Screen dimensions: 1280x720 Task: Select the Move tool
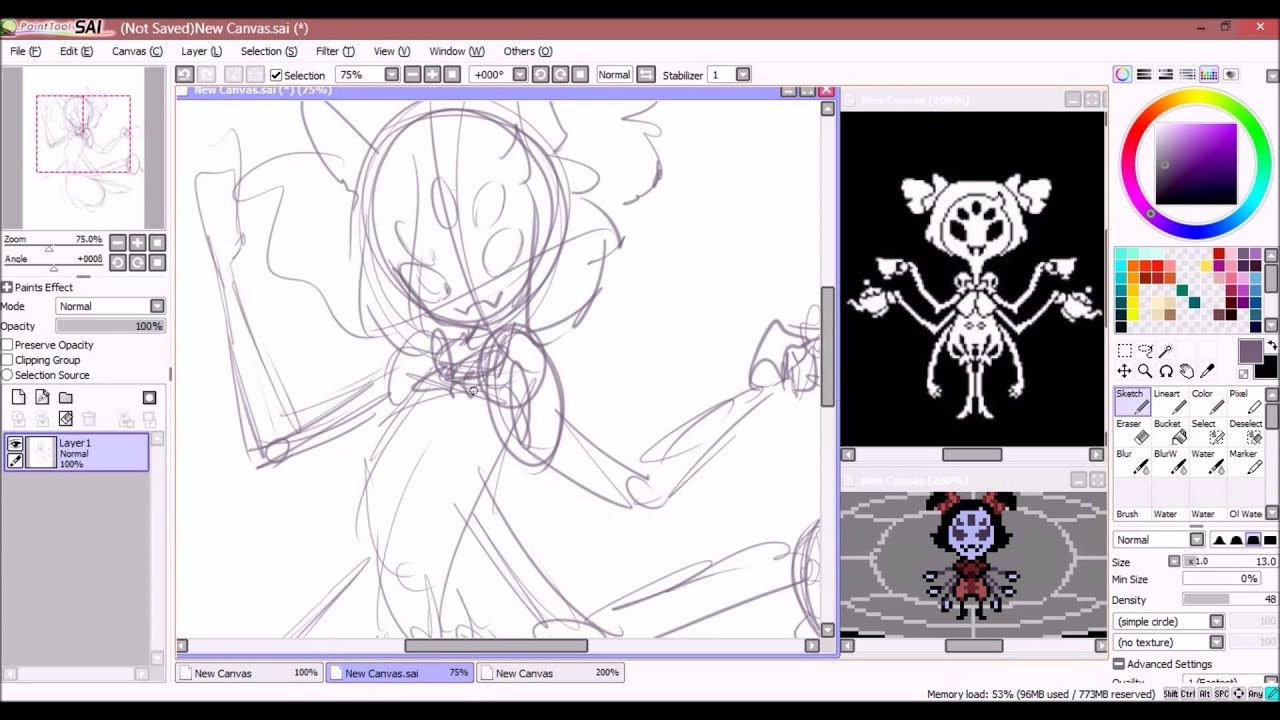pos(1124,371)
